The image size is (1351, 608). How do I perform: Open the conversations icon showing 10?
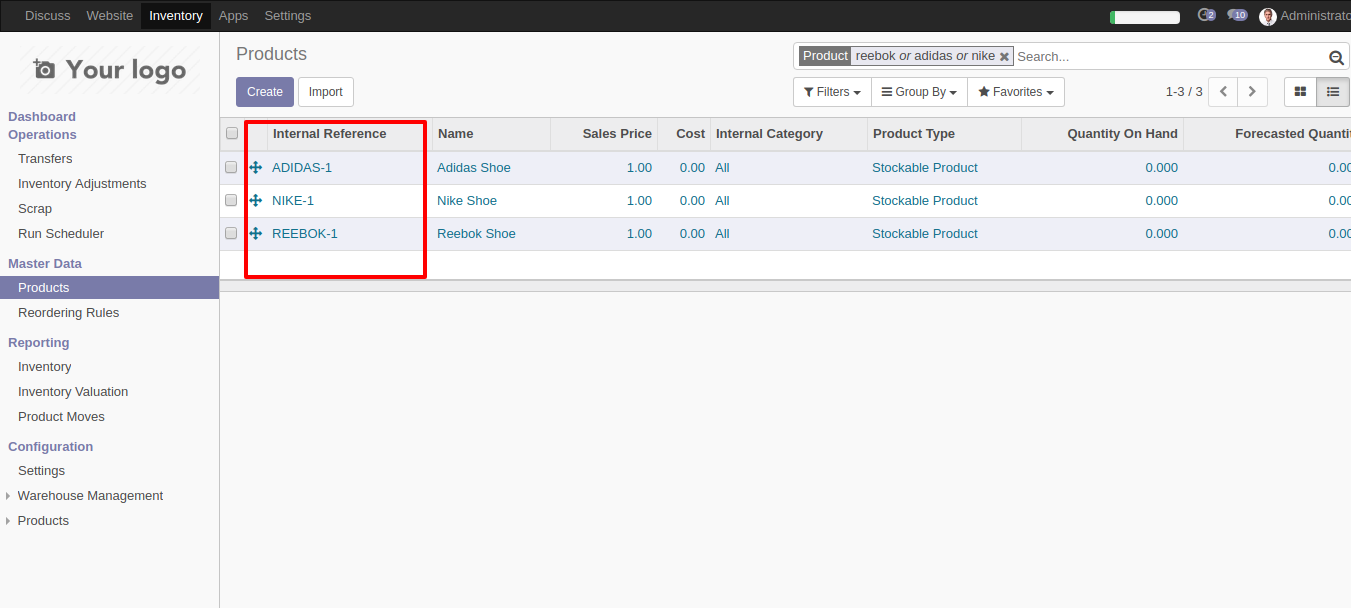tap(1237, 15)
